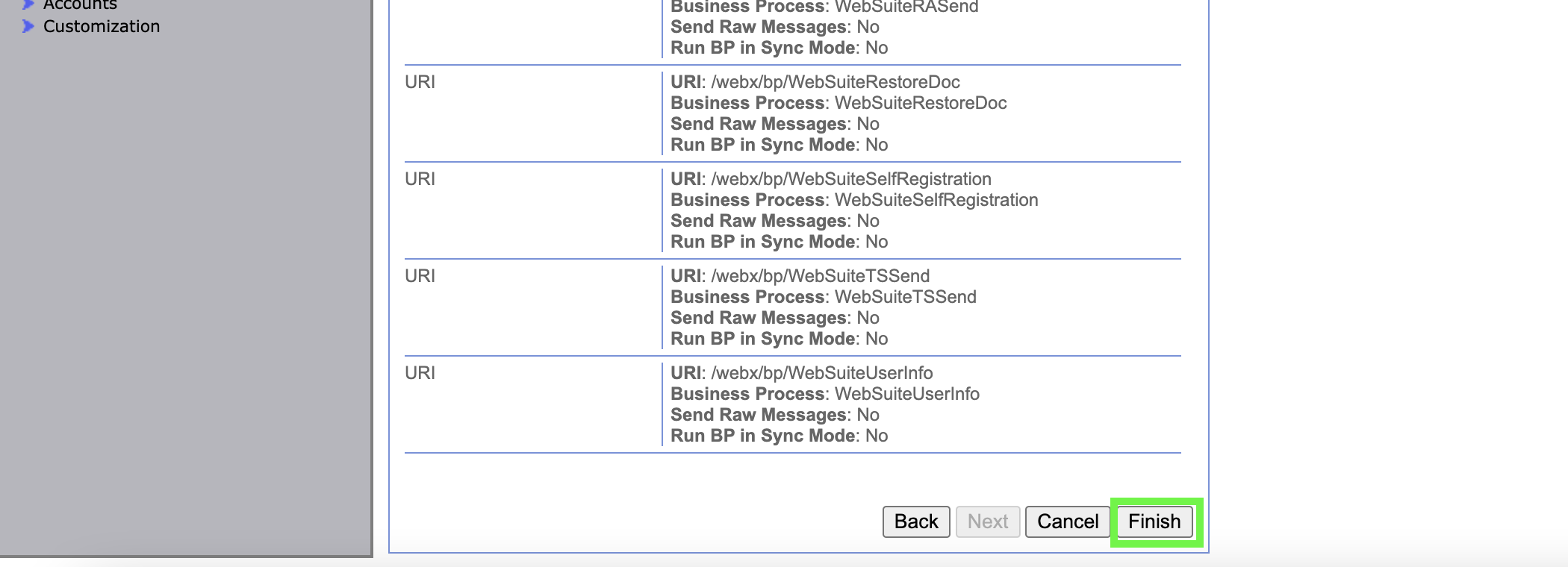Image resolution: width=1568 pixels, height=567 pixels.
Task: Click Send Raw Messages under WebSuiteSelfRegistration
Action: 775,221
